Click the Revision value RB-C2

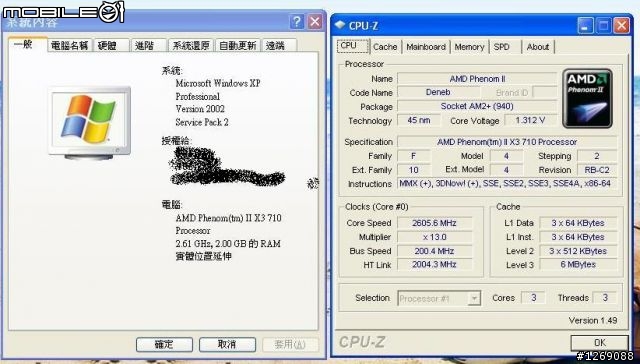(x=597, y=170)
